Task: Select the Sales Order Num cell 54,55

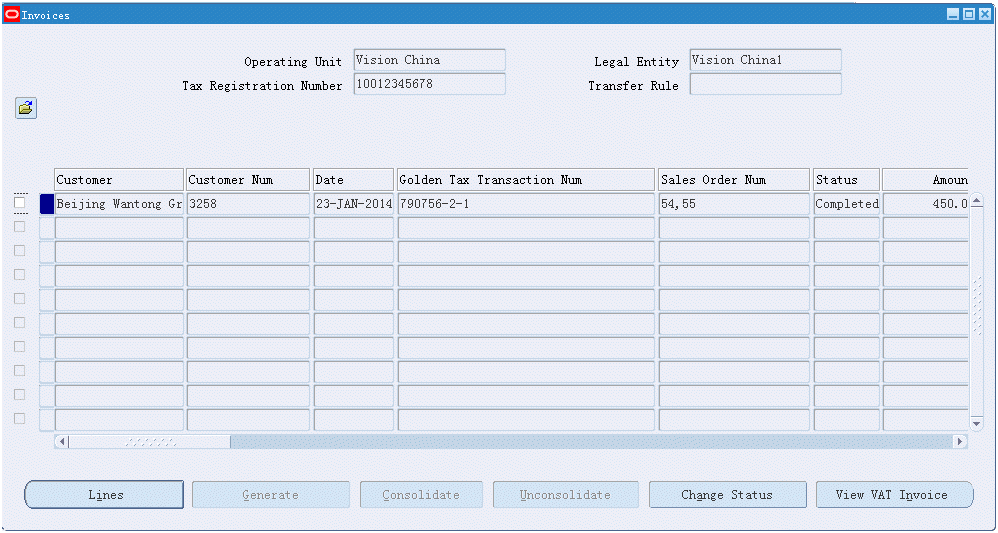Action: (734, 204)
